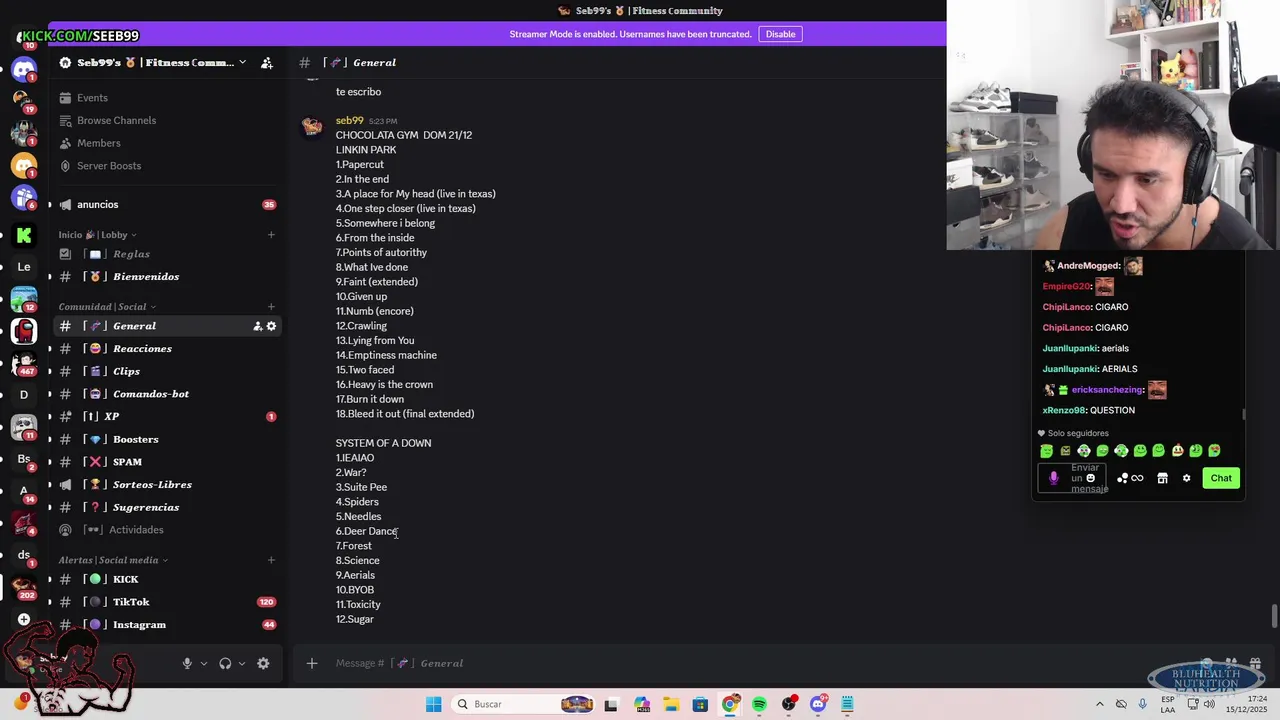The width and height of the screenshot is (1280, 720).
Task: Open the XP channel
Action: point(167,416)
